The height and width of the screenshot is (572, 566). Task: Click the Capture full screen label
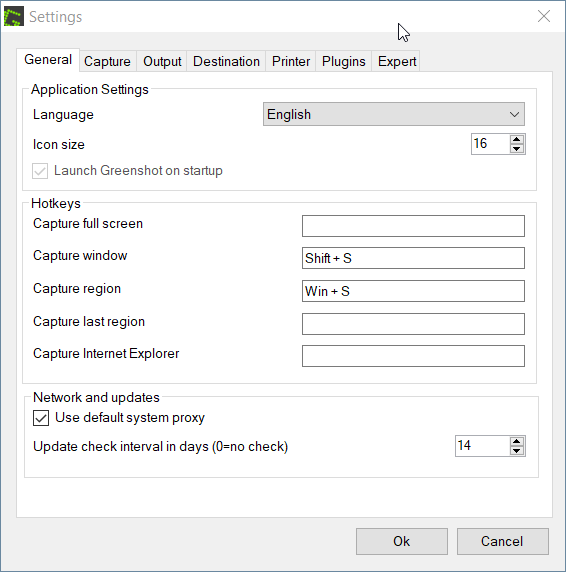[x=88, y=224]
